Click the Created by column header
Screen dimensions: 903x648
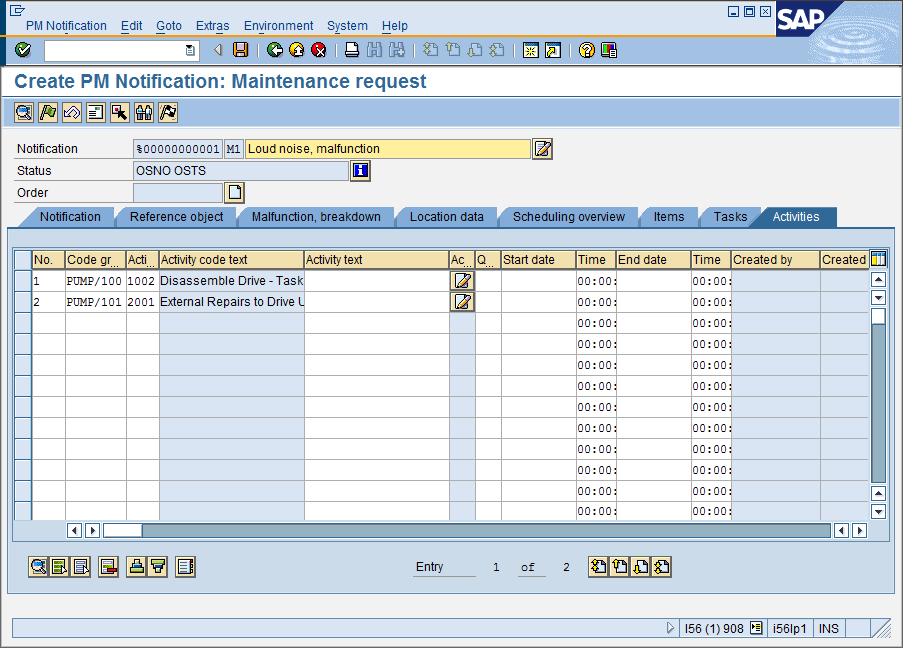click(775, 260)
